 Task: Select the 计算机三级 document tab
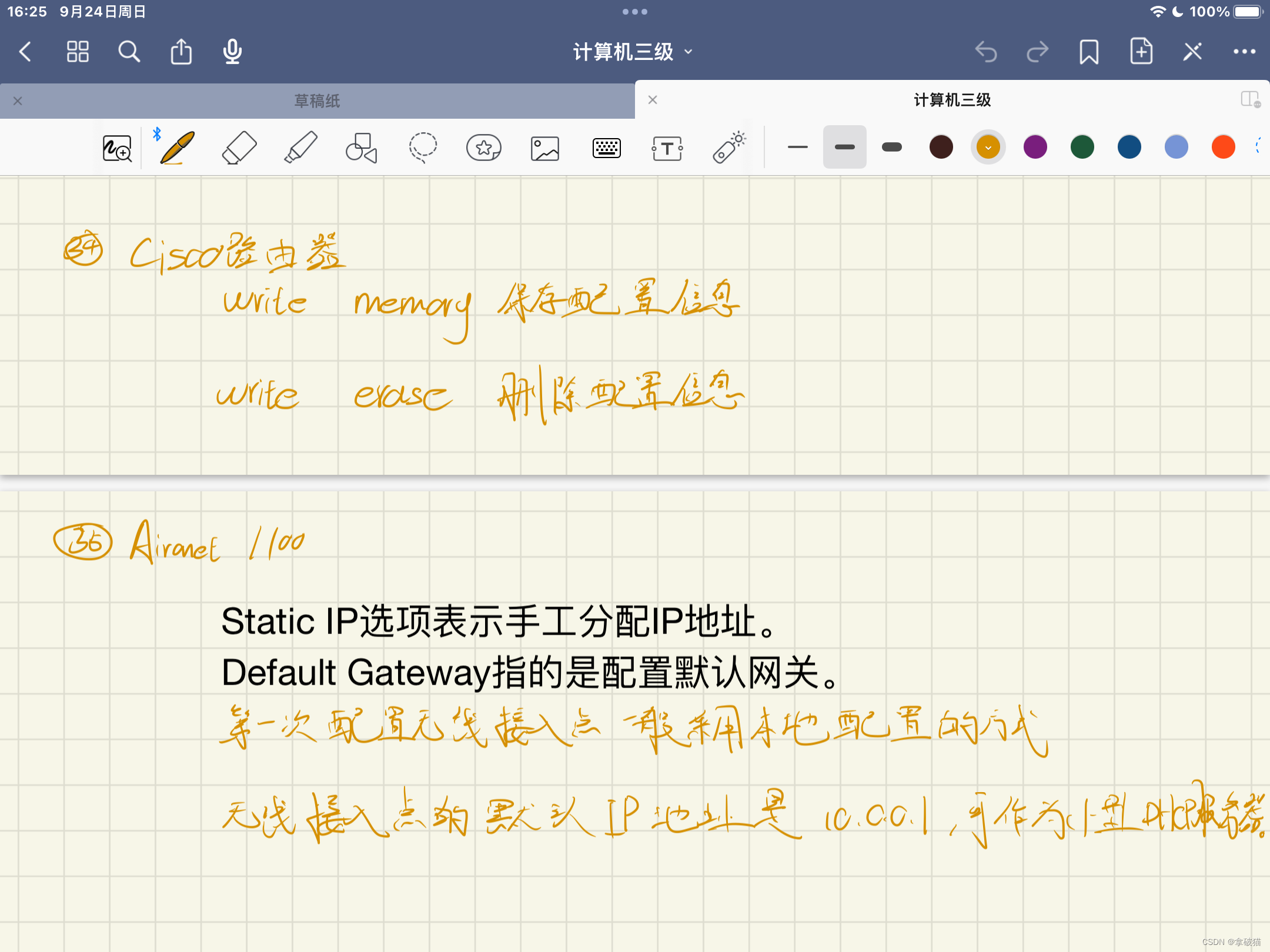coord(952,100)
